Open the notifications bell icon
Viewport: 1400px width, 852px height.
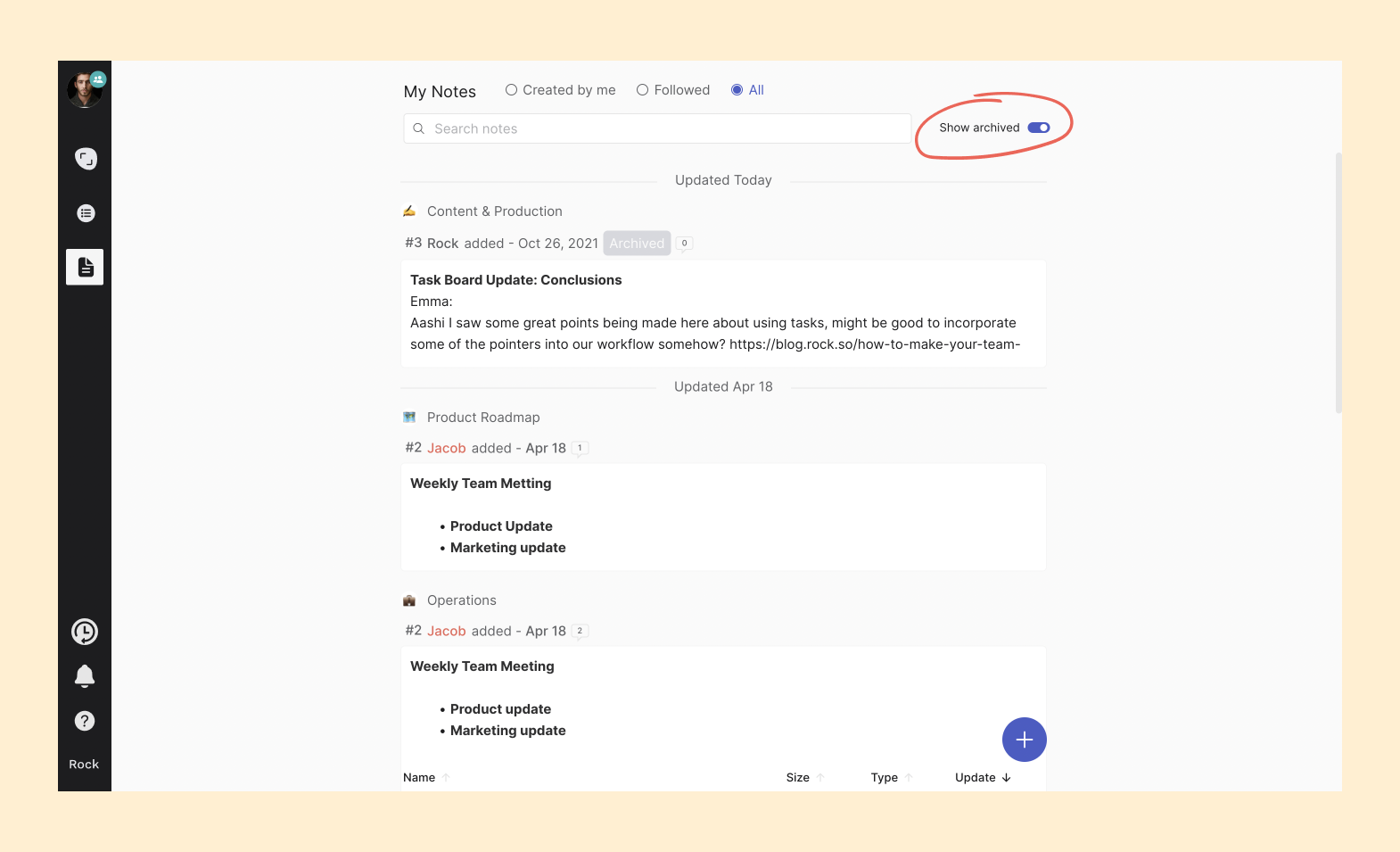85,676
